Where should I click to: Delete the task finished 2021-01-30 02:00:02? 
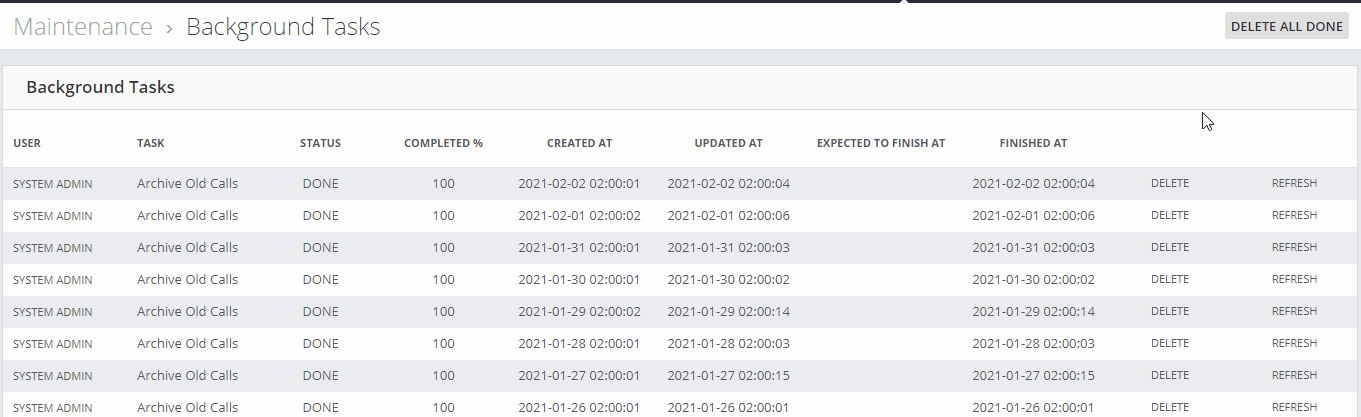[1170, 280]
